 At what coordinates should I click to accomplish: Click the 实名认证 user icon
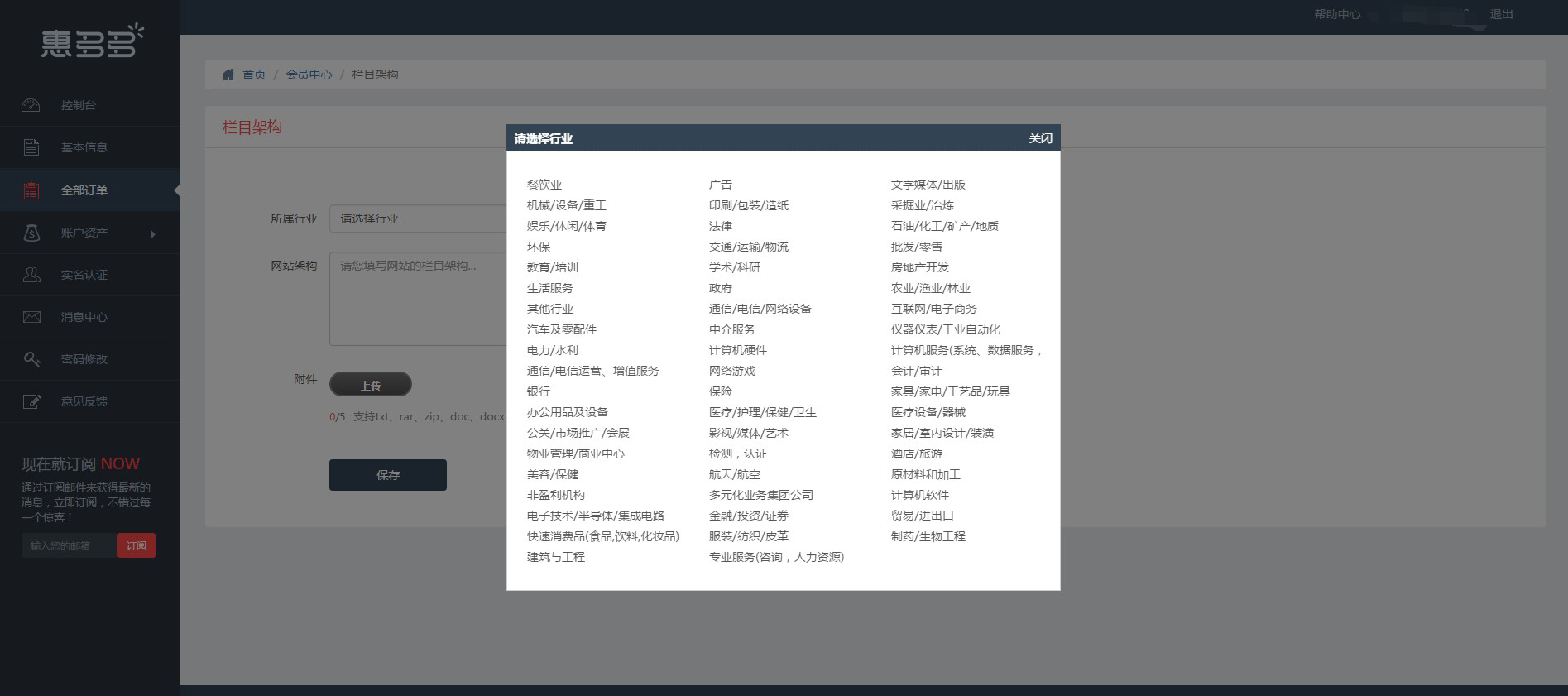click(x=31, y=275)
